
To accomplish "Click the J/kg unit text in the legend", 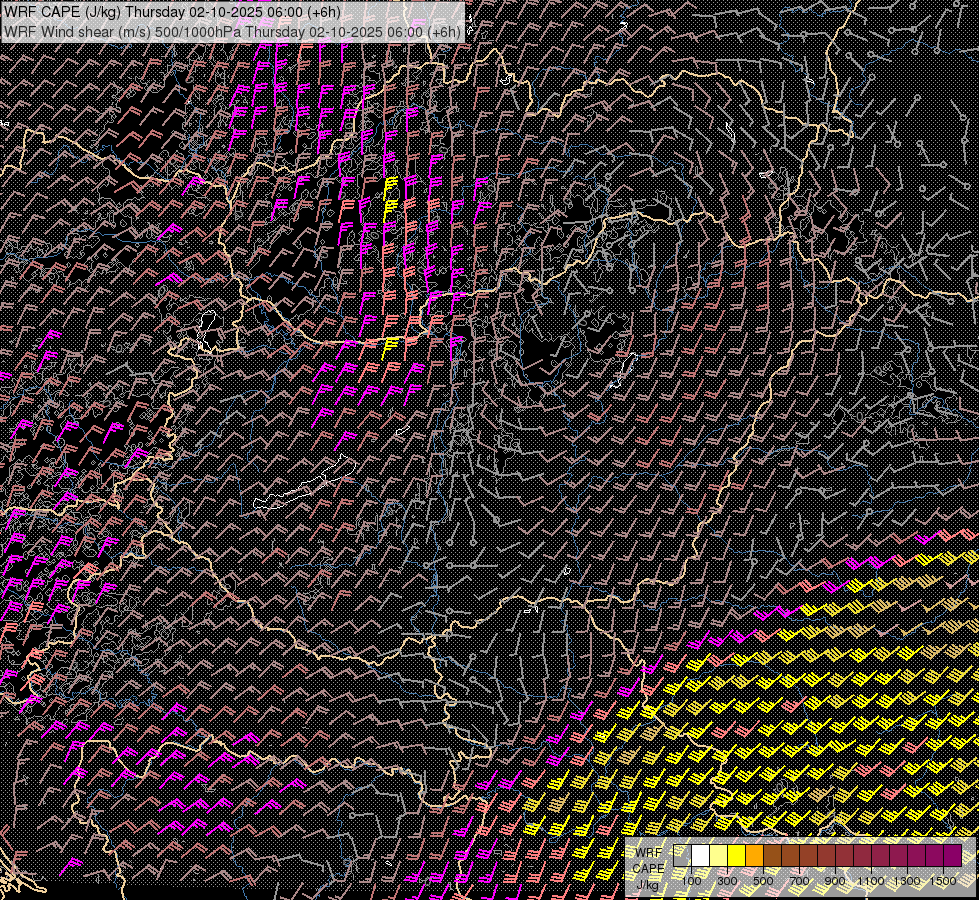I will coord(648,884).
